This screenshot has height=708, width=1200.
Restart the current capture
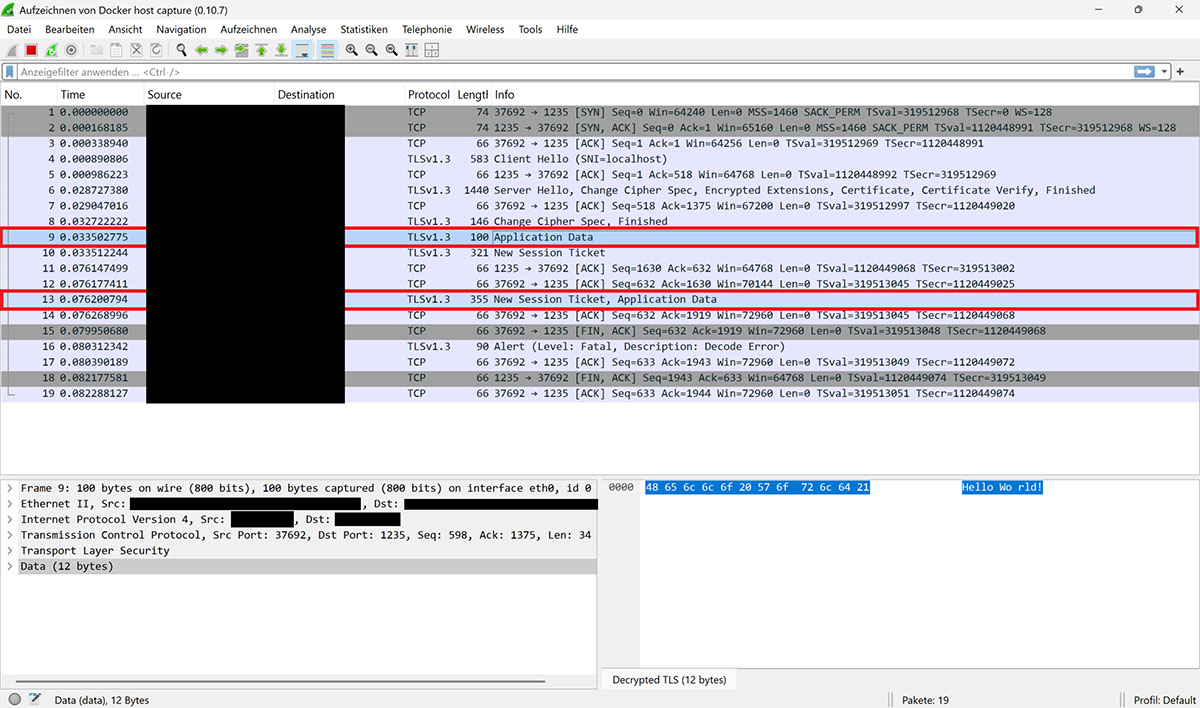[51, 50]
